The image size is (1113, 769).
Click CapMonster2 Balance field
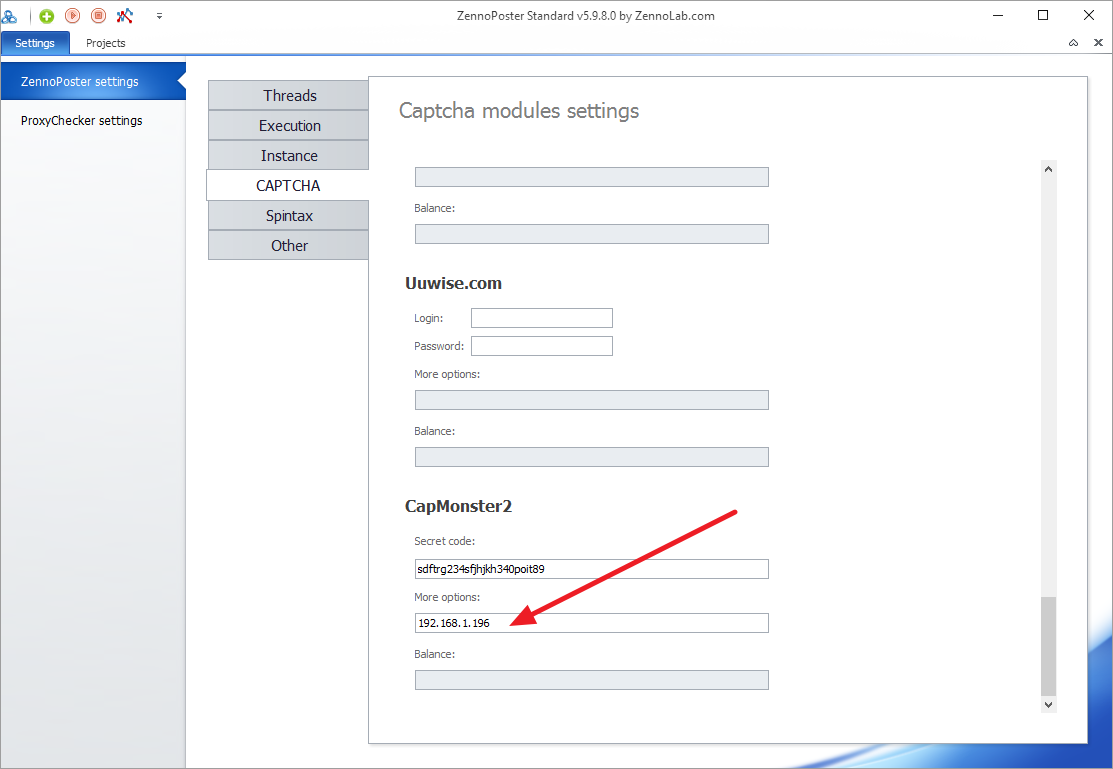tap(591, 680)
